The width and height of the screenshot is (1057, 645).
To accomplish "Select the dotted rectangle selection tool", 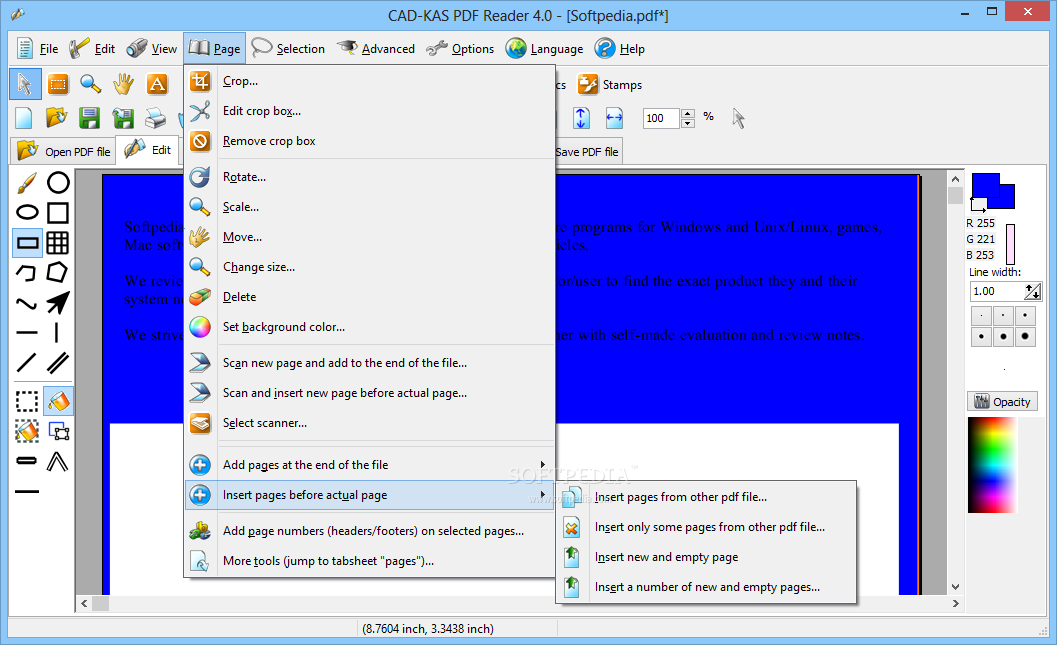I will pos(27,402).
